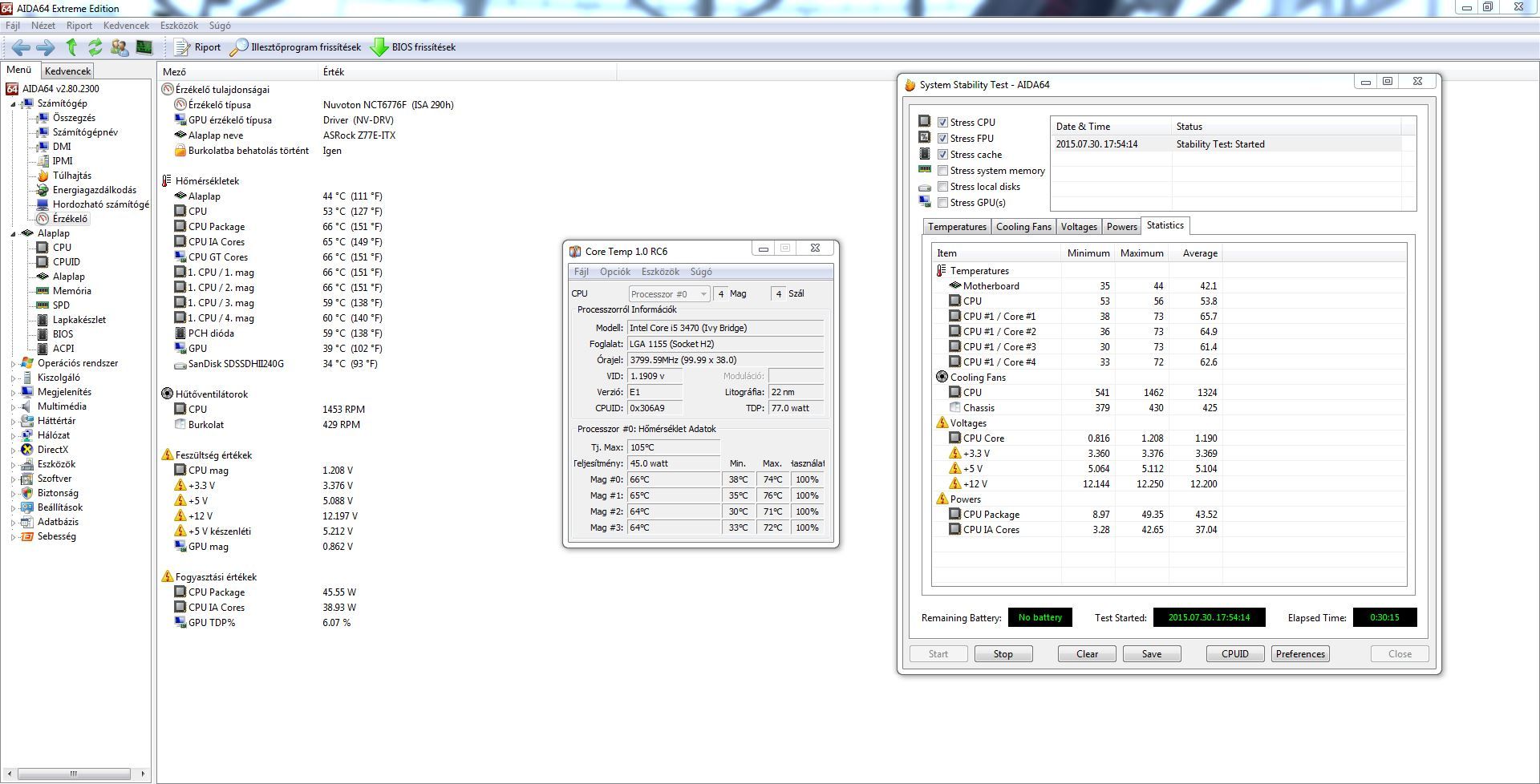Open the Nézet menu
Image resolution: width=1540 pixels, height=784 pixels.
43,26
